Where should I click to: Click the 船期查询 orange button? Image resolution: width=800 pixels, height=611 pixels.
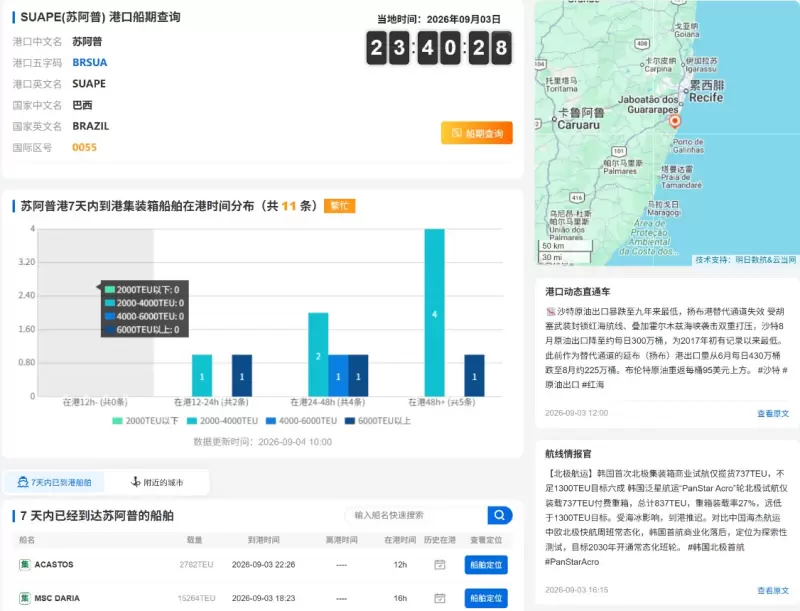pos(477,133)
